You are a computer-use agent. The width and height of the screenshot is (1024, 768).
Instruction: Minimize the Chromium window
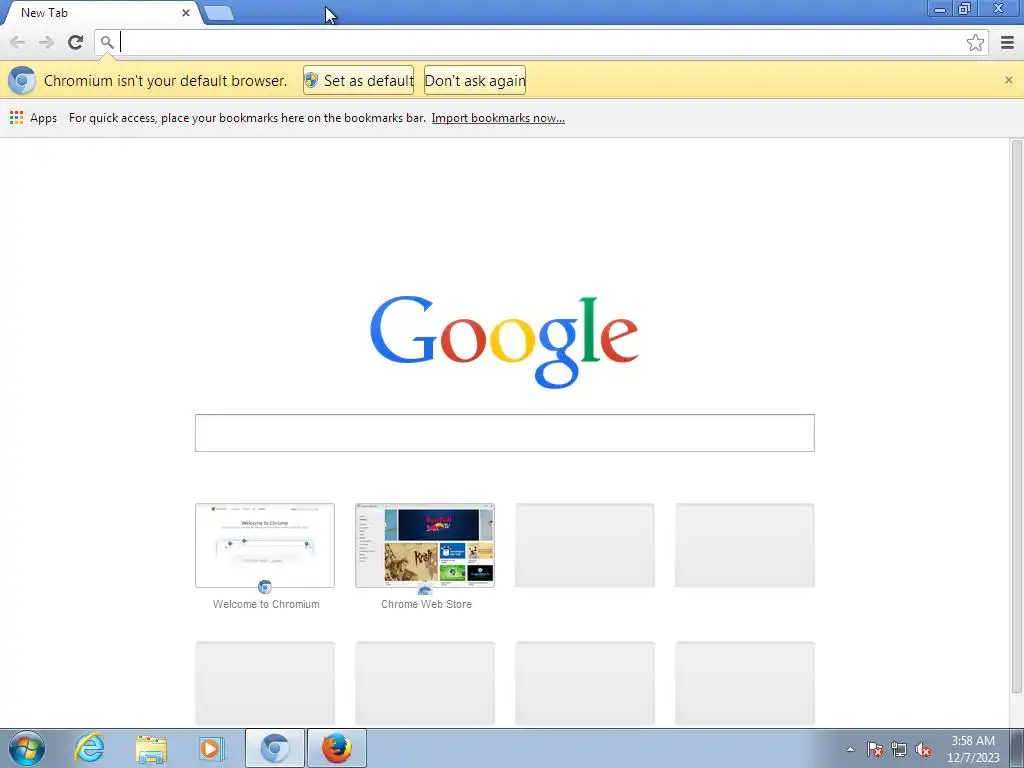(x=940, y=9)
